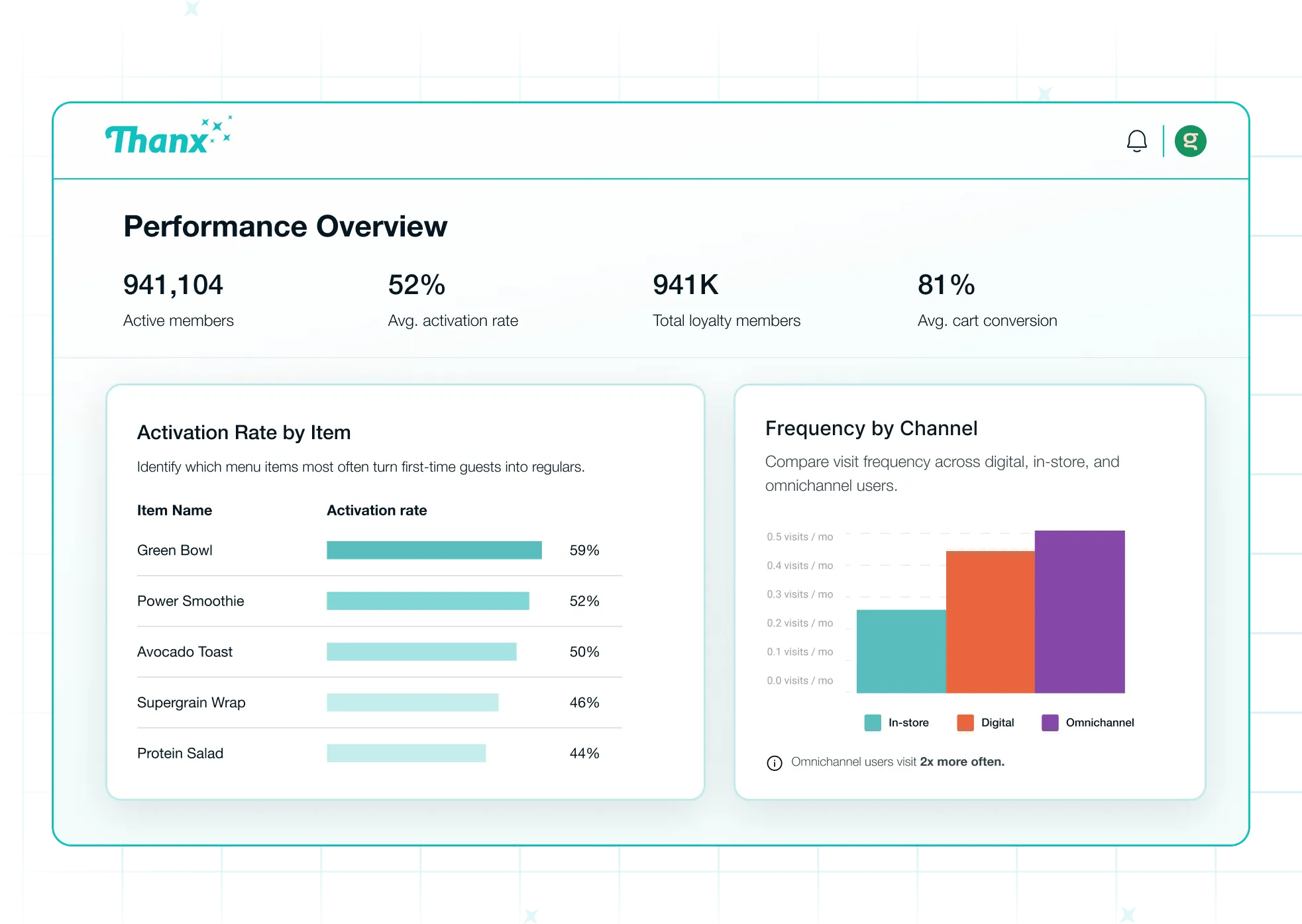Image resolution: width=1302 pixels, height=924 pixels.
Task: Click the Item Name column header
Action: [x=174, y=510]
